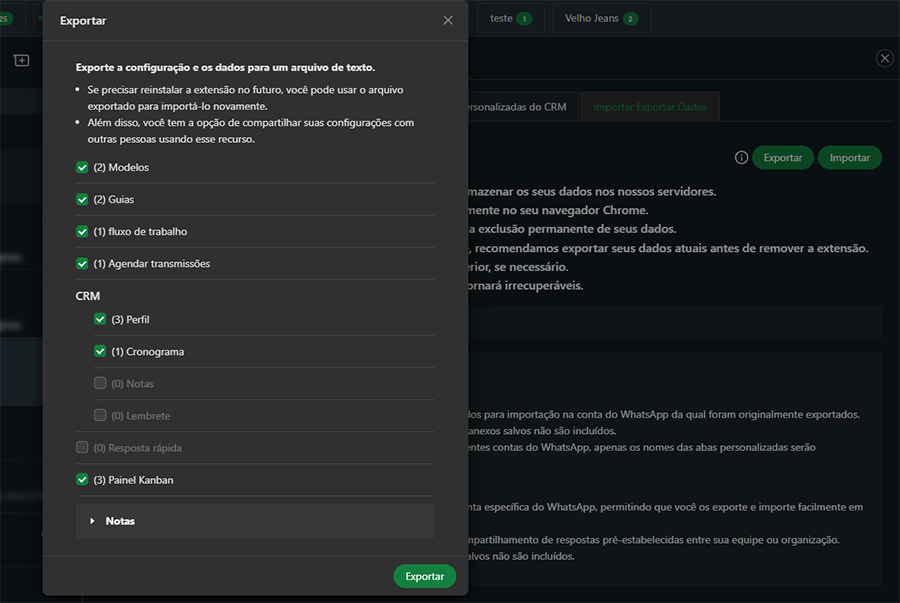Screen dimensions: 900x603
Task: Click the info icon beside Exportar
Action: pyautogui.click(x=741, y=157)
